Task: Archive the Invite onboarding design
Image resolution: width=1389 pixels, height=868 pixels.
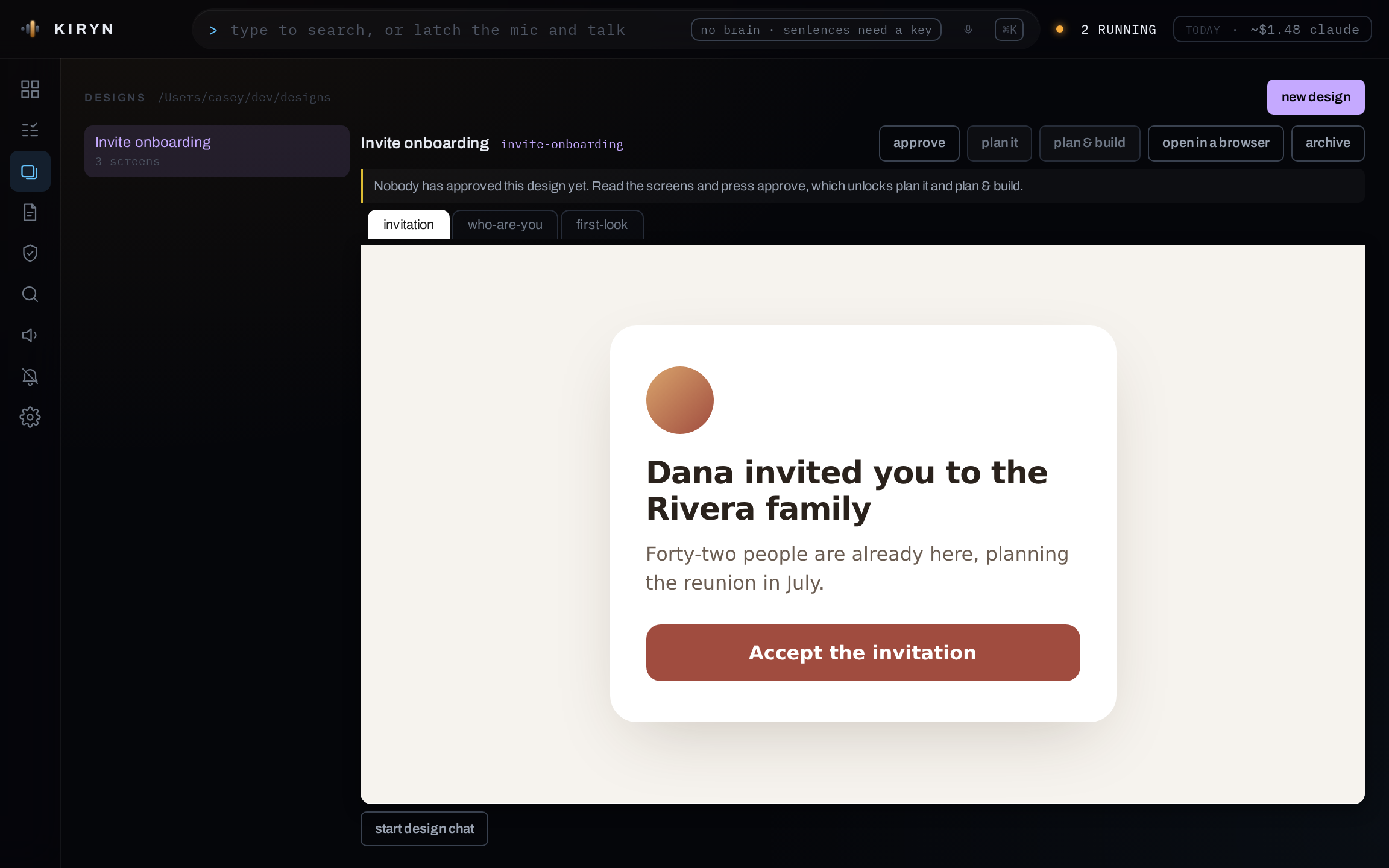Action: [x=1328, y=143]
